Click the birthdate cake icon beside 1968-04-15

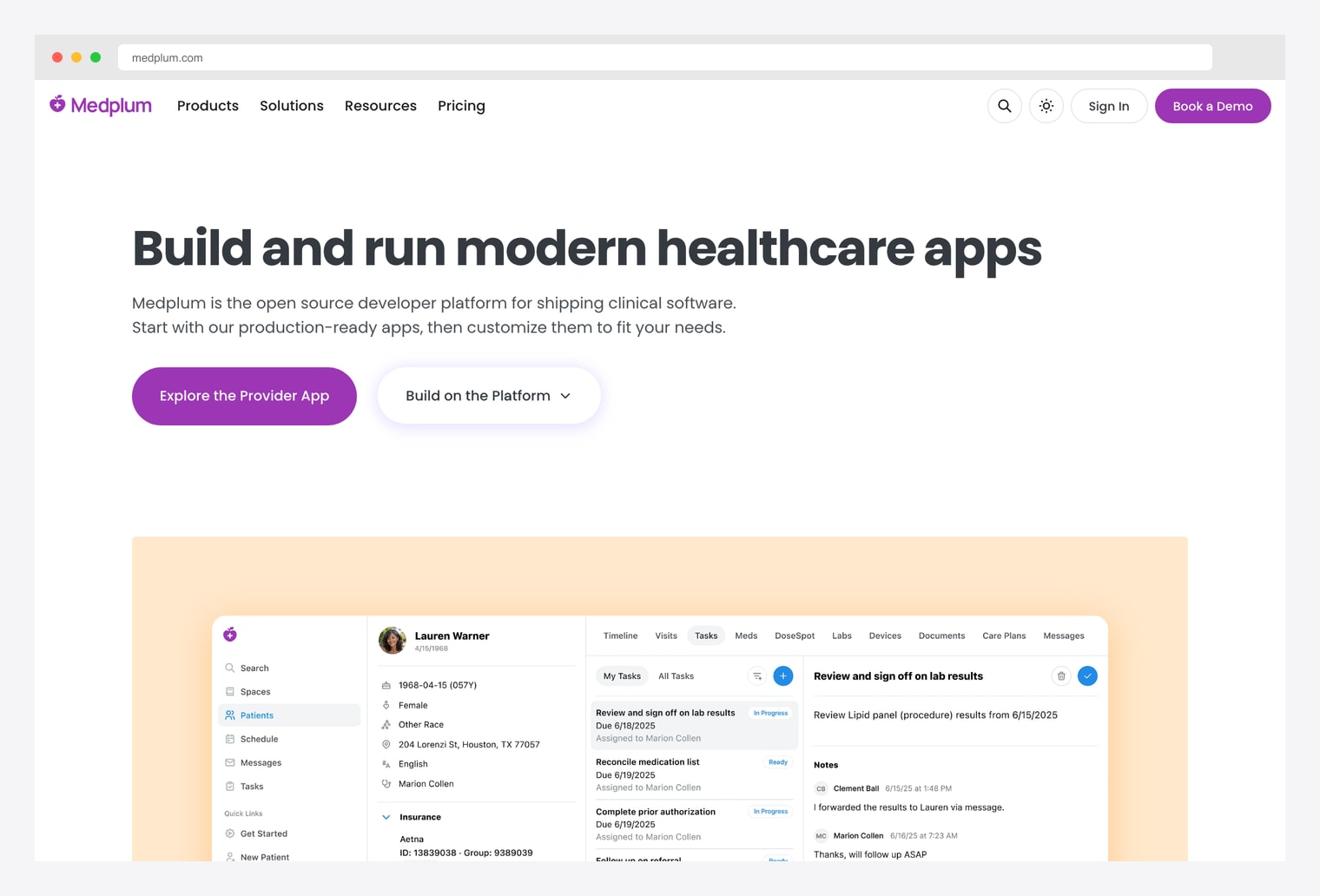386,685
